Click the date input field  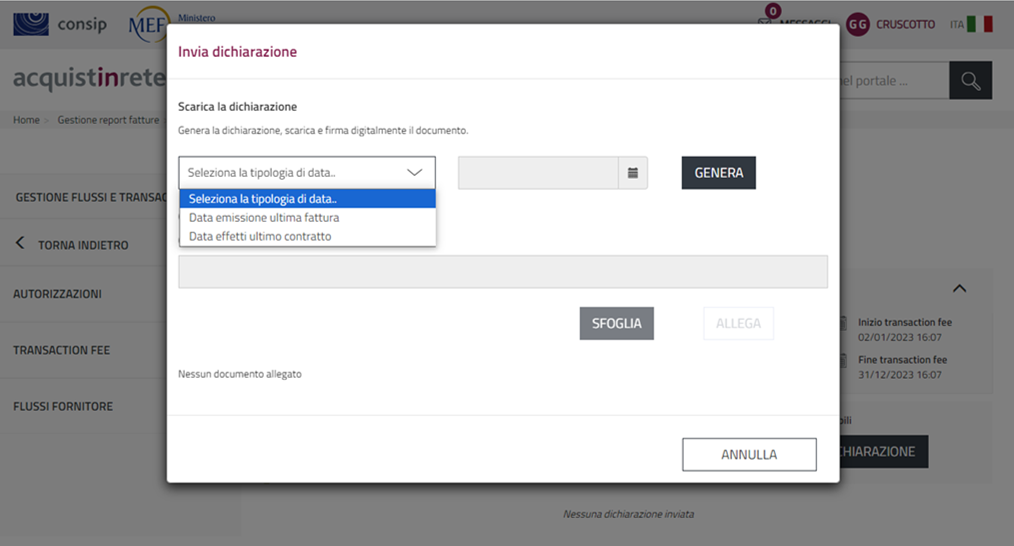pos(538,173)
